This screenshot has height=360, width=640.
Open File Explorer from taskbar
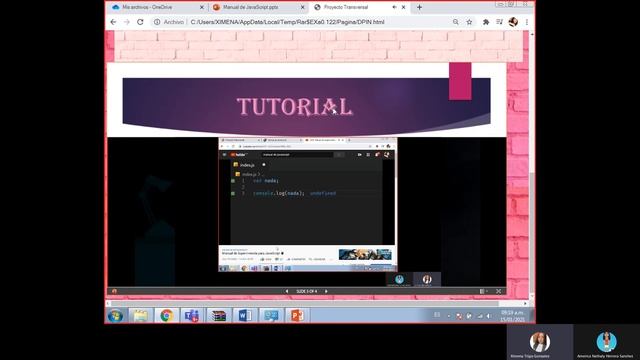(141, 316)
